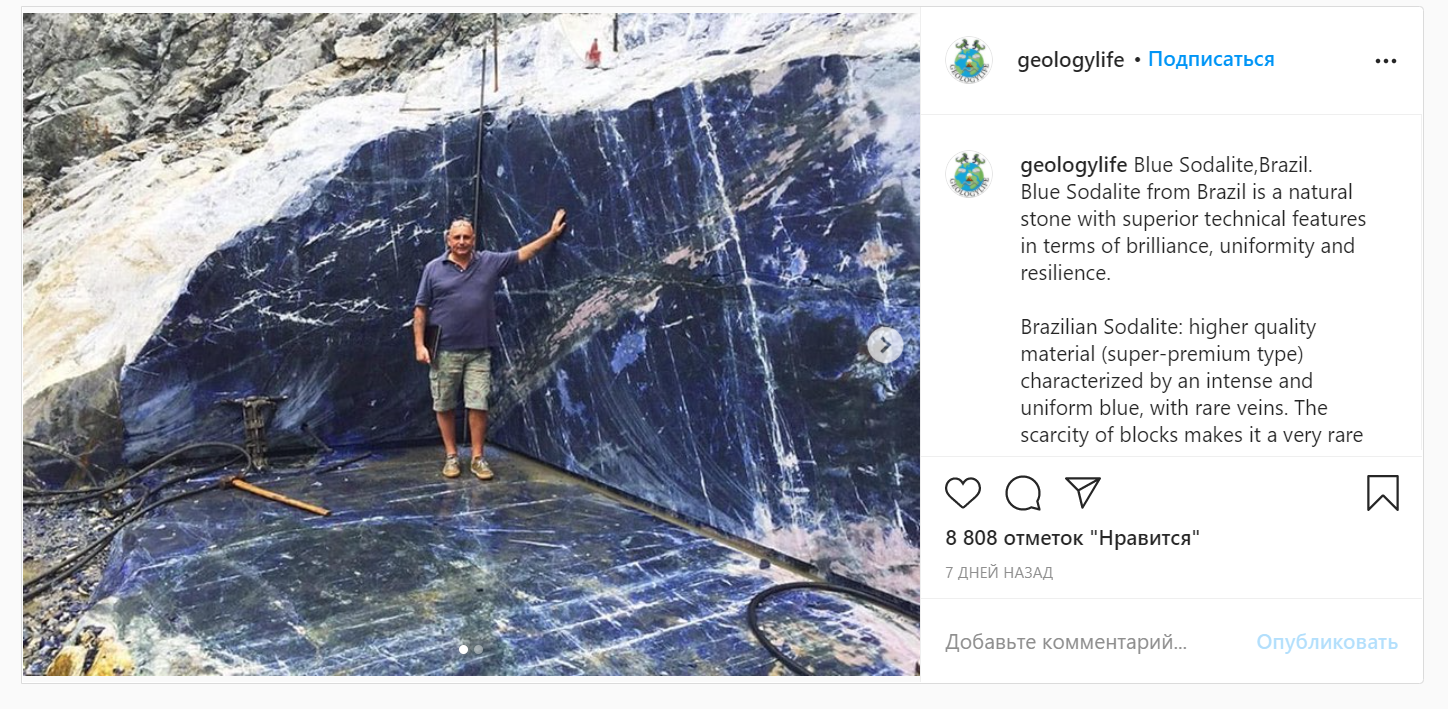The image size is (1448, 709).
Task: Open the three-dot more options menu
Action: pyautogui.click(x=1386, y=61)
